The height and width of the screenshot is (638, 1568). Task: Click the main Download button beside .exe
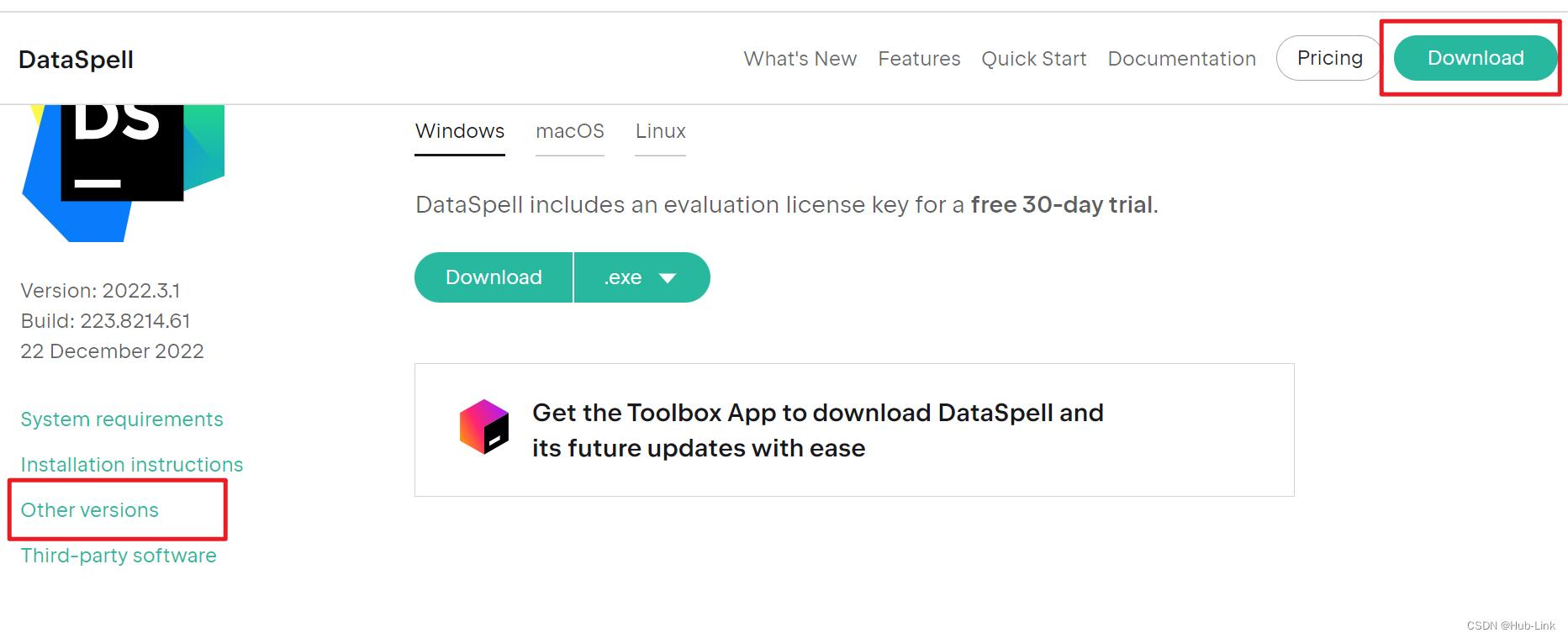[x=494, y=277]
